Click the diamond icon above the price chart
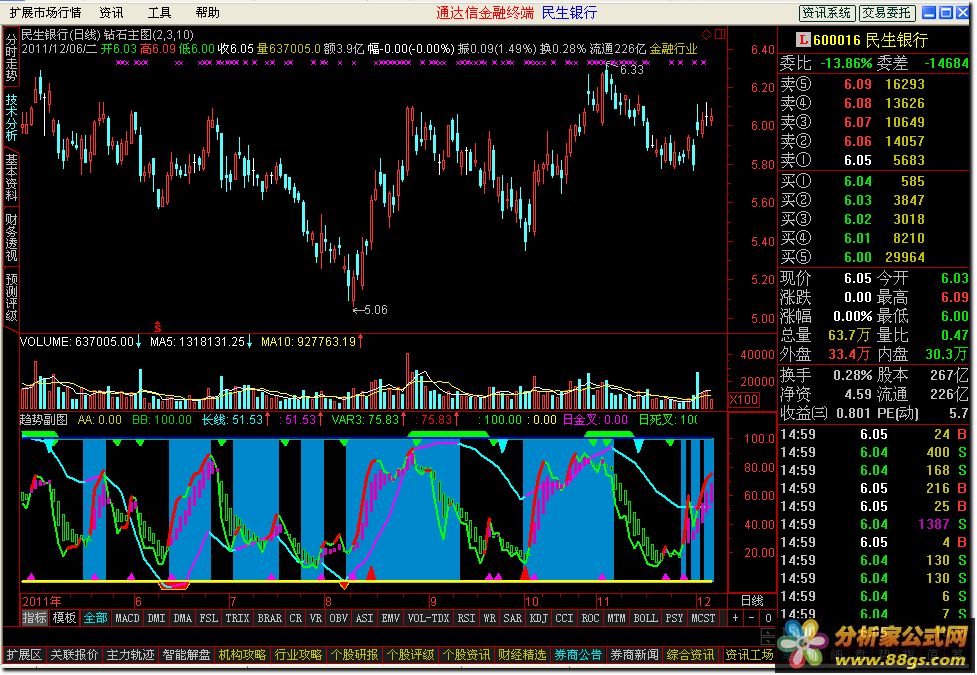The height and width of the screenshot is (675, 977). (x=707, y=34)
